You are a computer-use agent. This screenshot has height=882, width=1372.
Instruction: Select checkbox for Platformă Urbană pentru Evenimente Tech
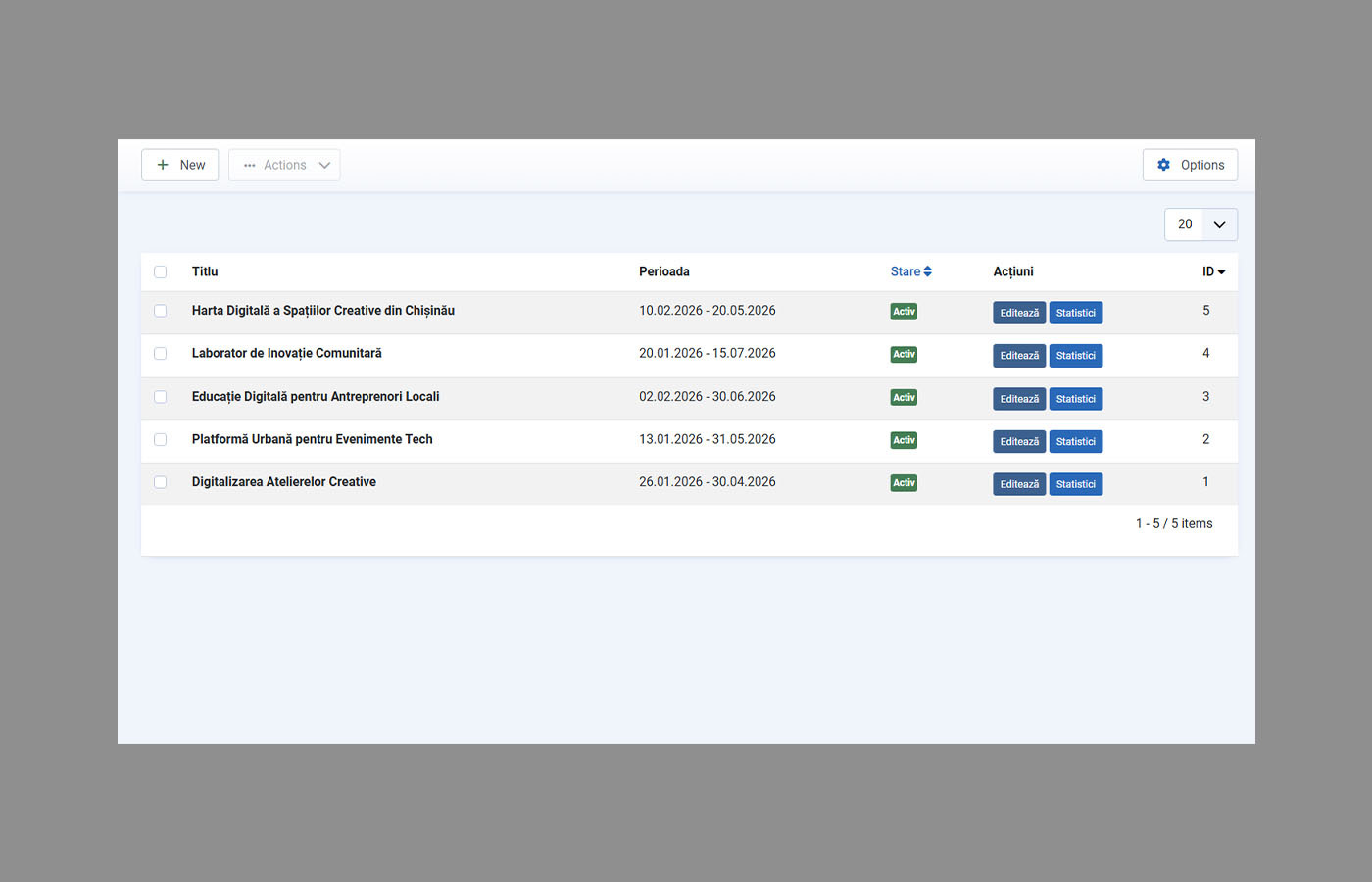(161, 440)
